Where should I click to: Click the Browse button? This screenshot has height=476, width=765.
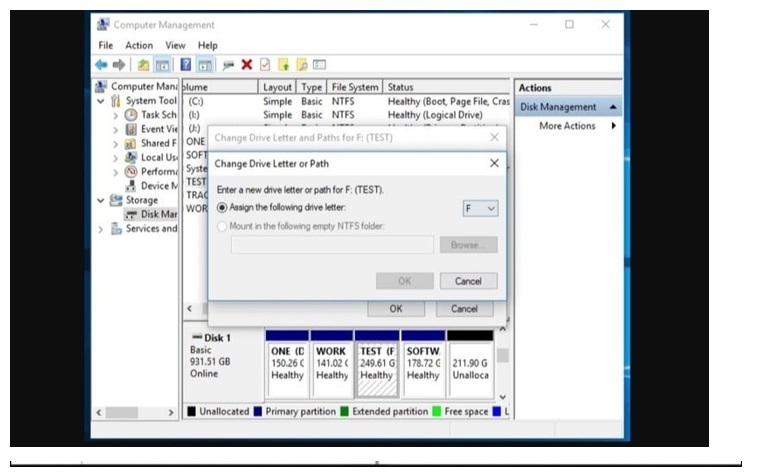tap(468, 245)
